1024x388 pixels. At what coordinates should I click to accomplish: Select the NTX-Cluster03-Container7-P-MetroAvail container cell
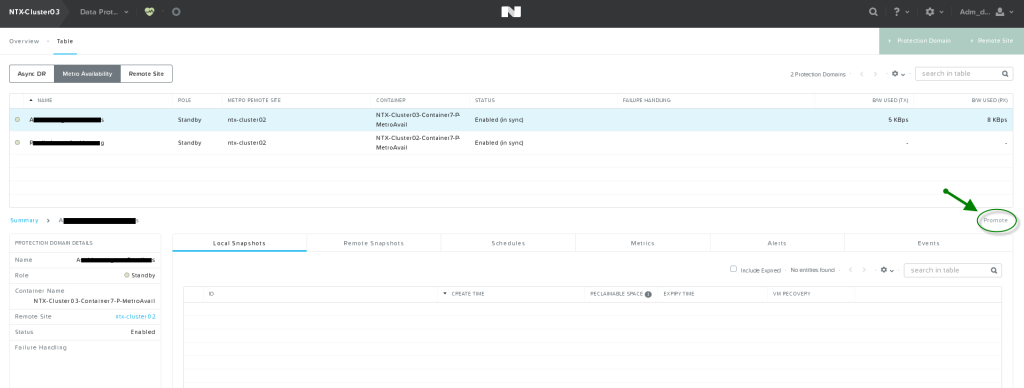coord(418,120)
